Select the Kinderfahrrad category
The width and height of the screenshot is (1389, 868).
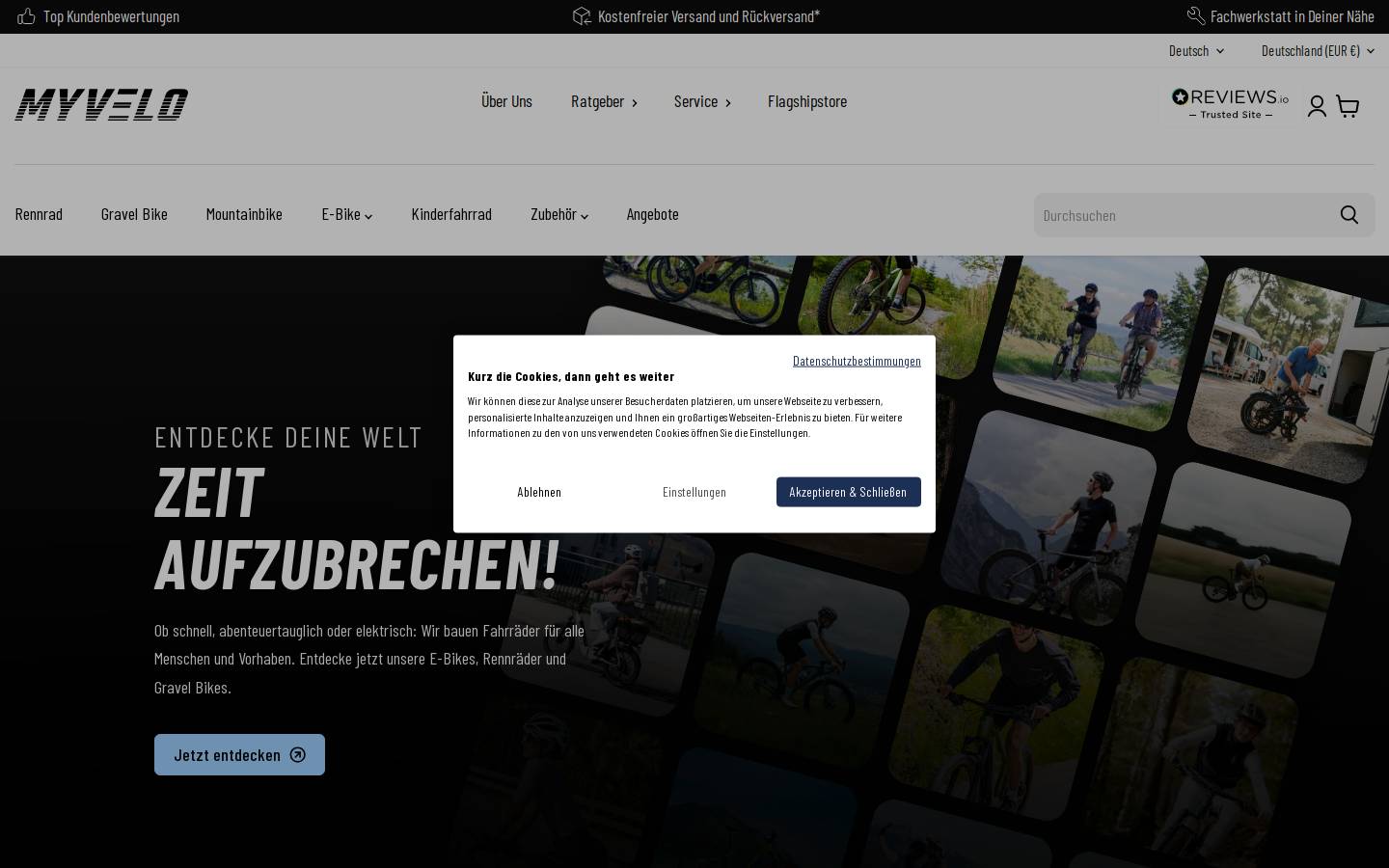point(451,214)
